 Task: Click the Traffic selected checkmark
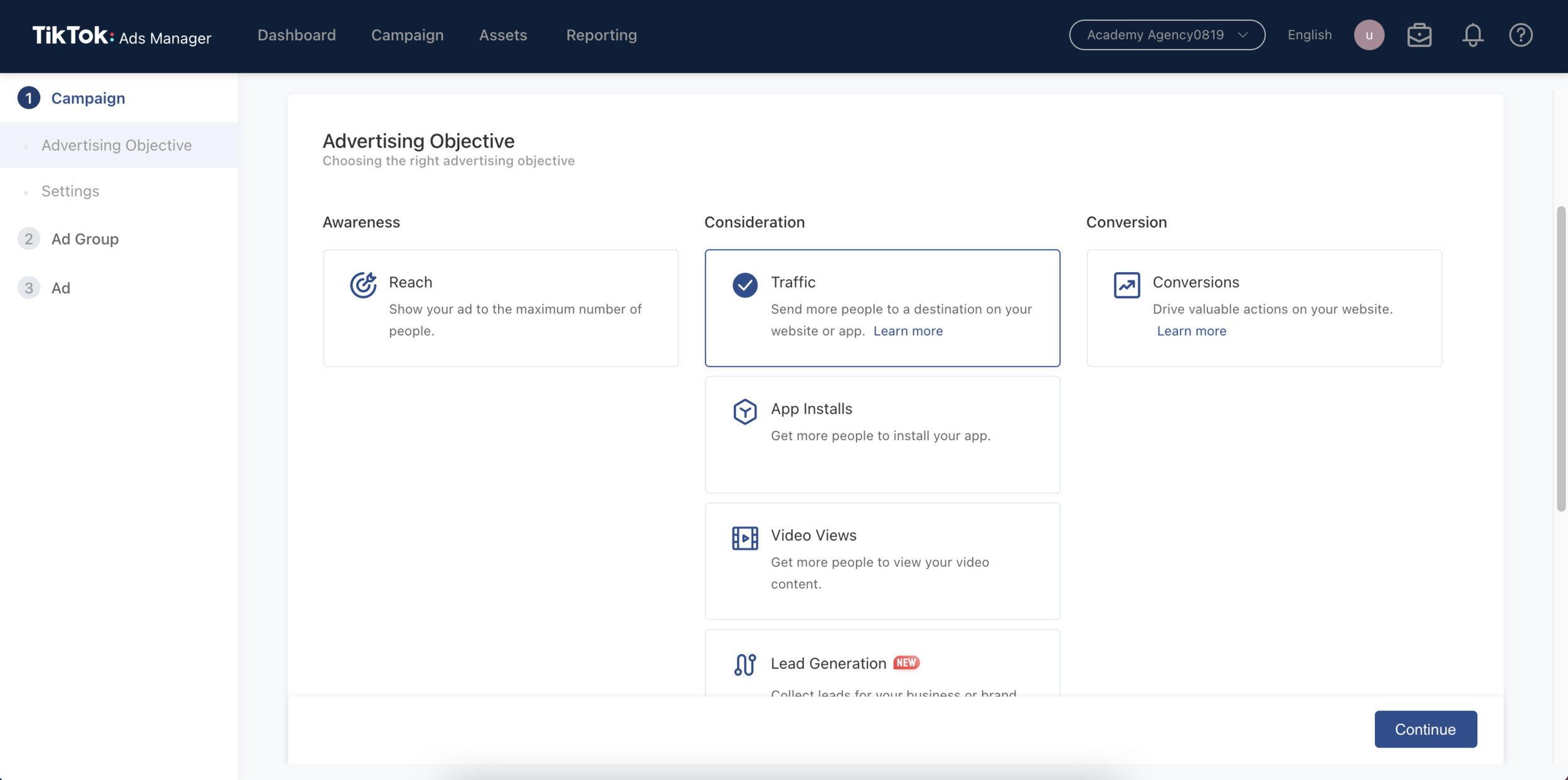[744, 285]
